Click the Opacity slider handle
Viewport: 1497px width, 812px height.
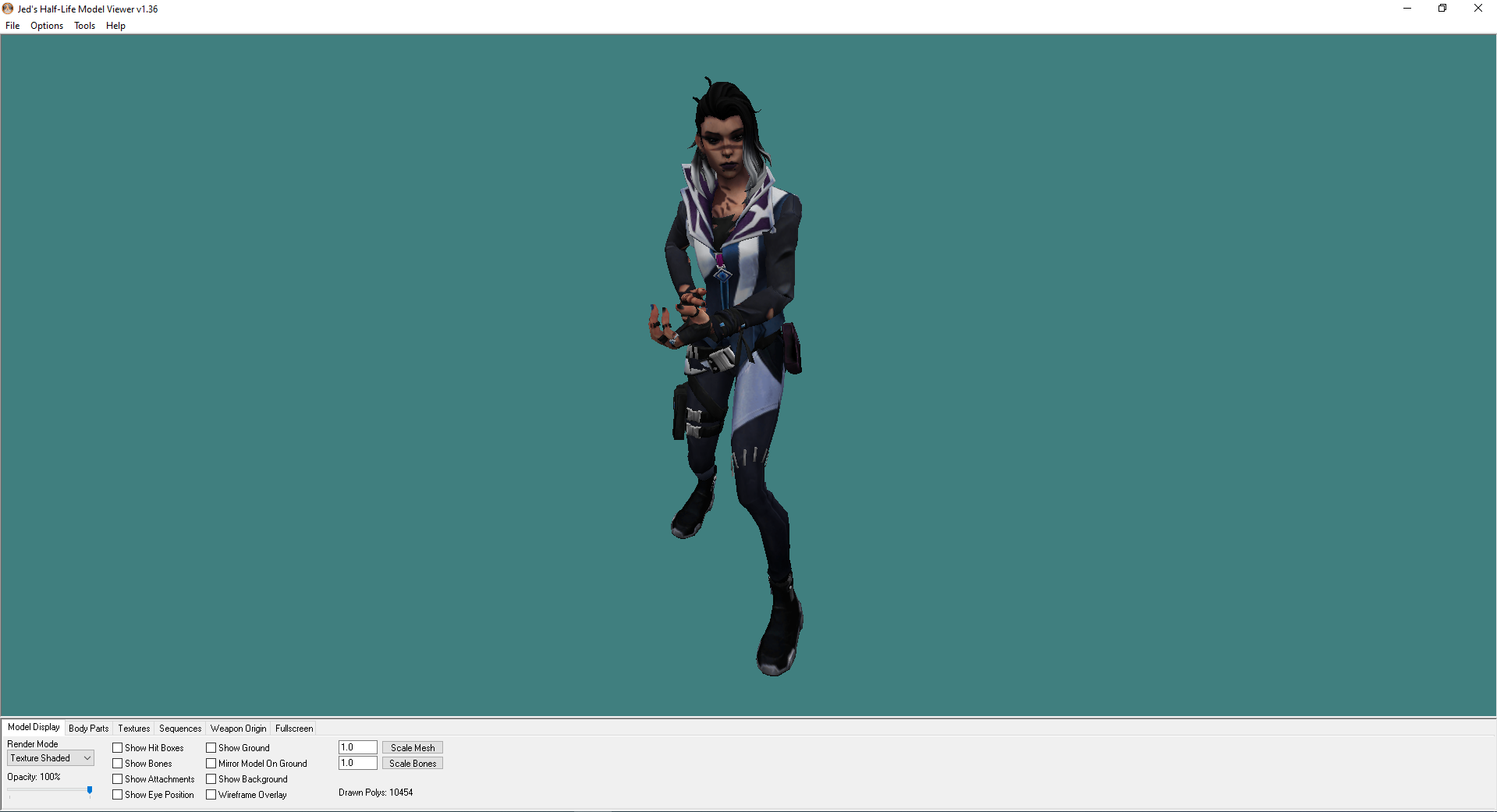coord(90,791)
